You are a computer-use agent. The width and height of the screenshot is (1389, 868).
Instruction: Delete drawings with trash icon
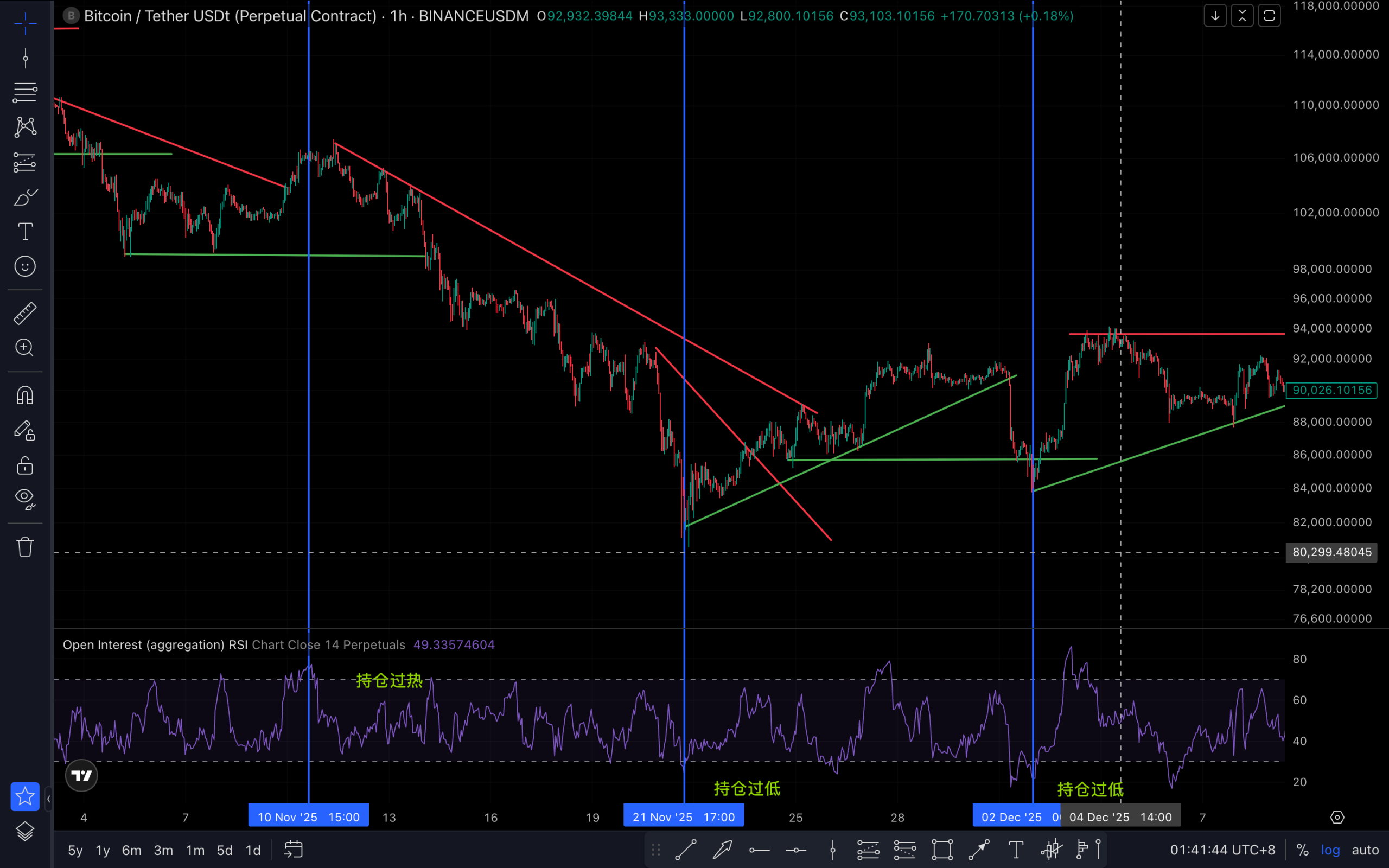(24, 546)
